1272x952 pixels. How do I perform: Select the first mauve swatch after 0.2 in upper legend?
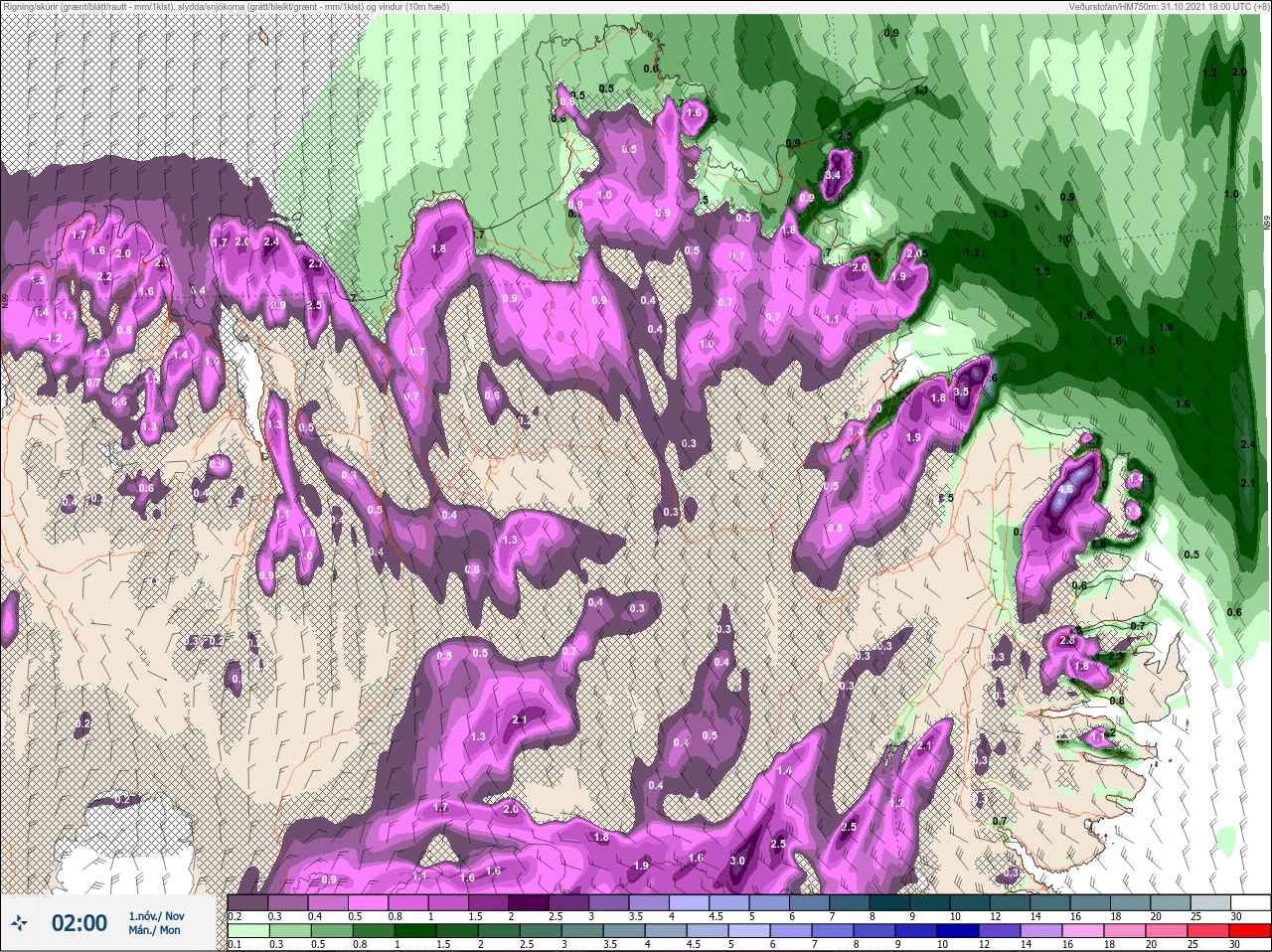(248, 902)
